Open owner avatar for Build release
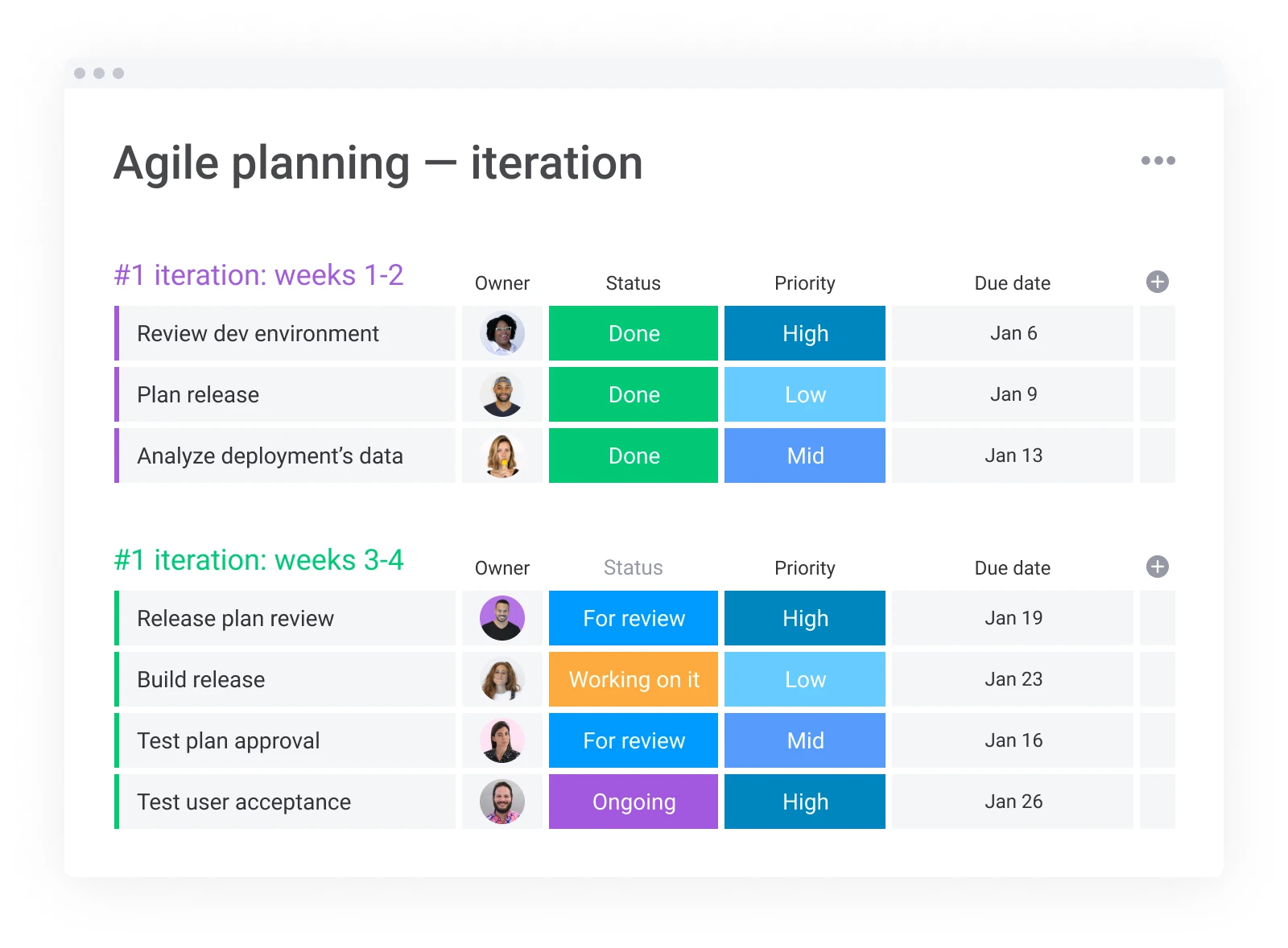 (502, 679)
